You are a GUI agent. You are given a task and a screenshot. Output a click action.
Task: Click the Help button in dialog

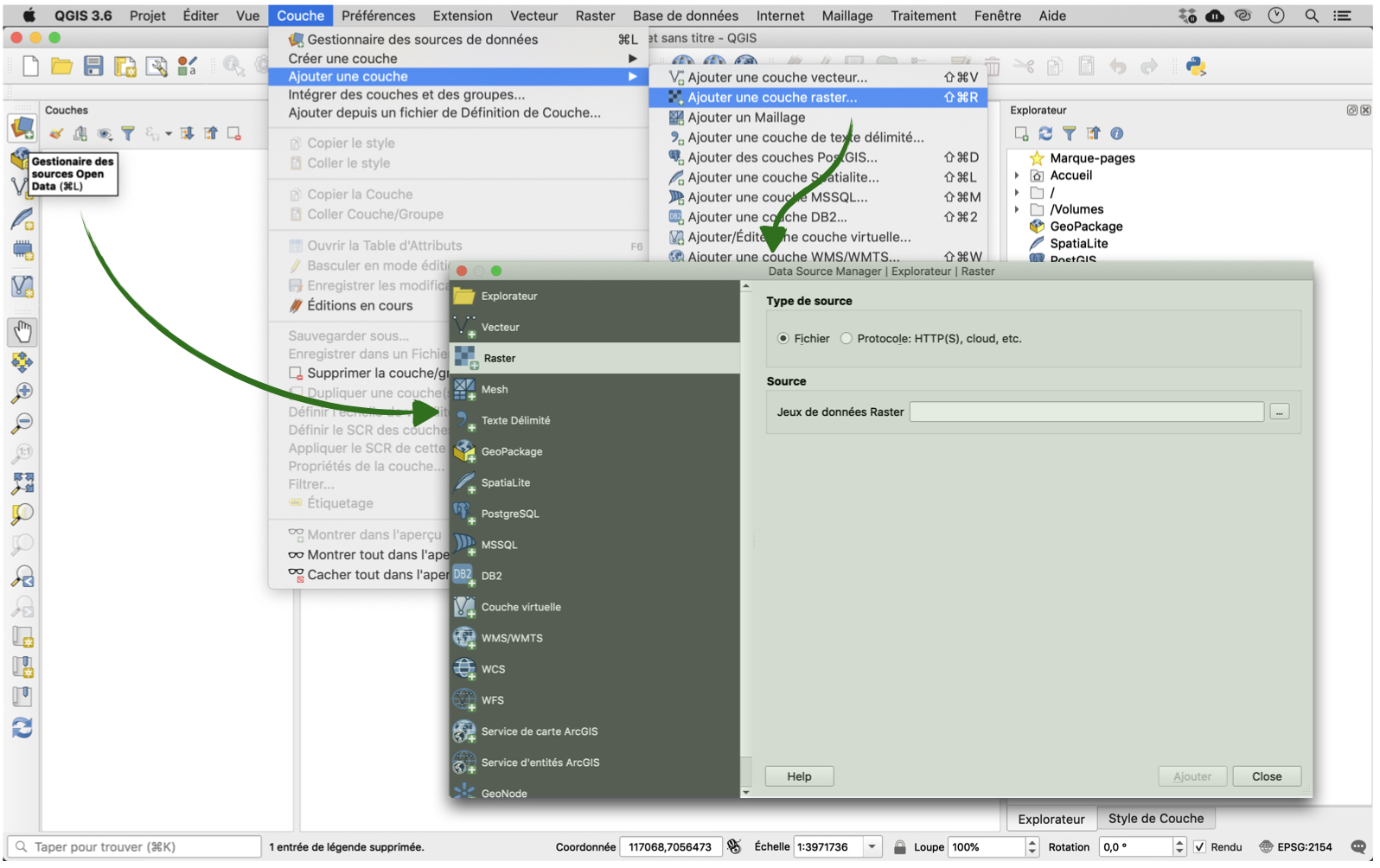click(x=799, y=776)
